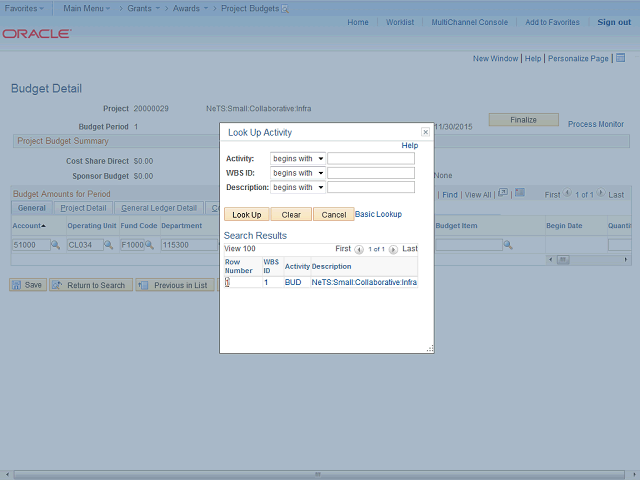Screen dimensions: 640x480
Task: Click the Operating Unit lookup magnifier icon
Action: click(108, 245)
